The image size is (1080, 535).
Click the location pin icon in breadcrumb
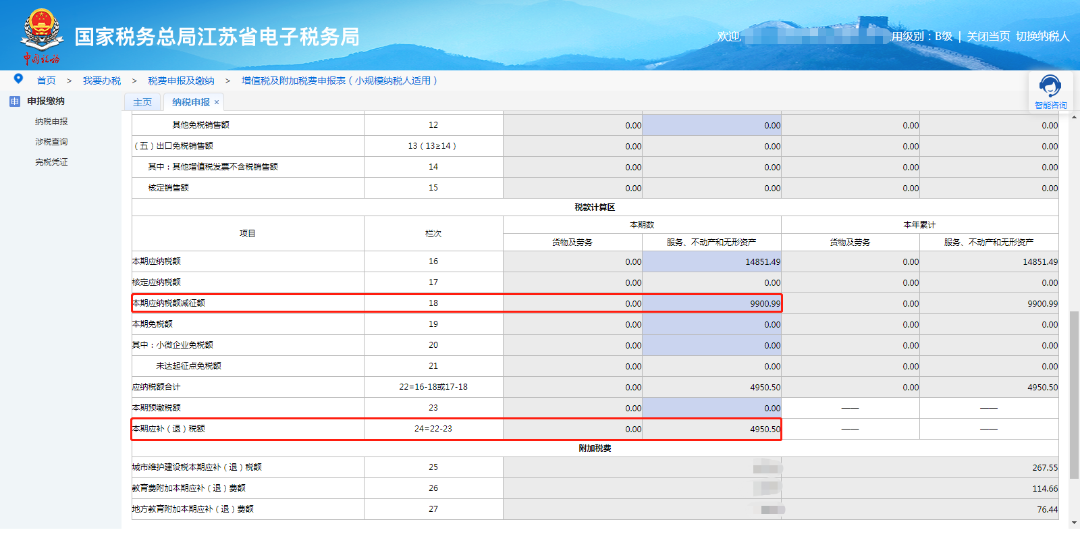click(x=17, y=79)
